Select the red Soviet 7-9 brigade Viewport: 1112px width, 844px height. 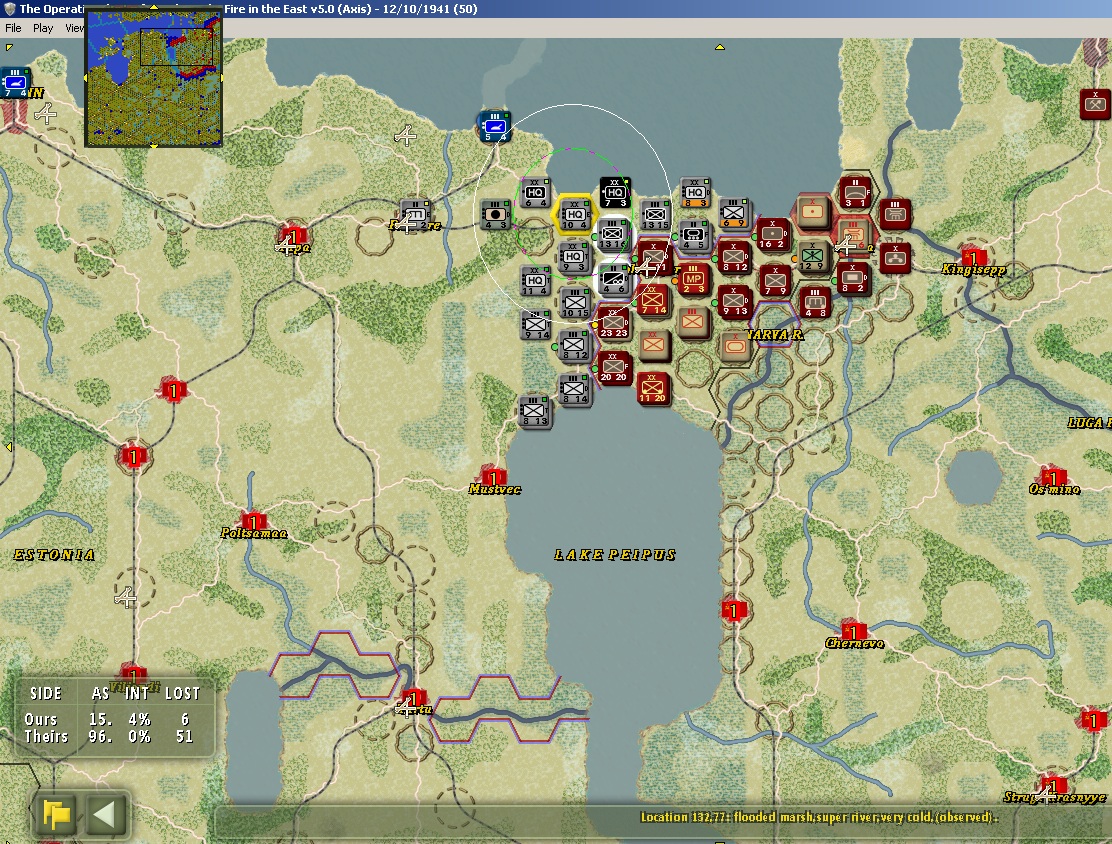[x=774, y=281]
